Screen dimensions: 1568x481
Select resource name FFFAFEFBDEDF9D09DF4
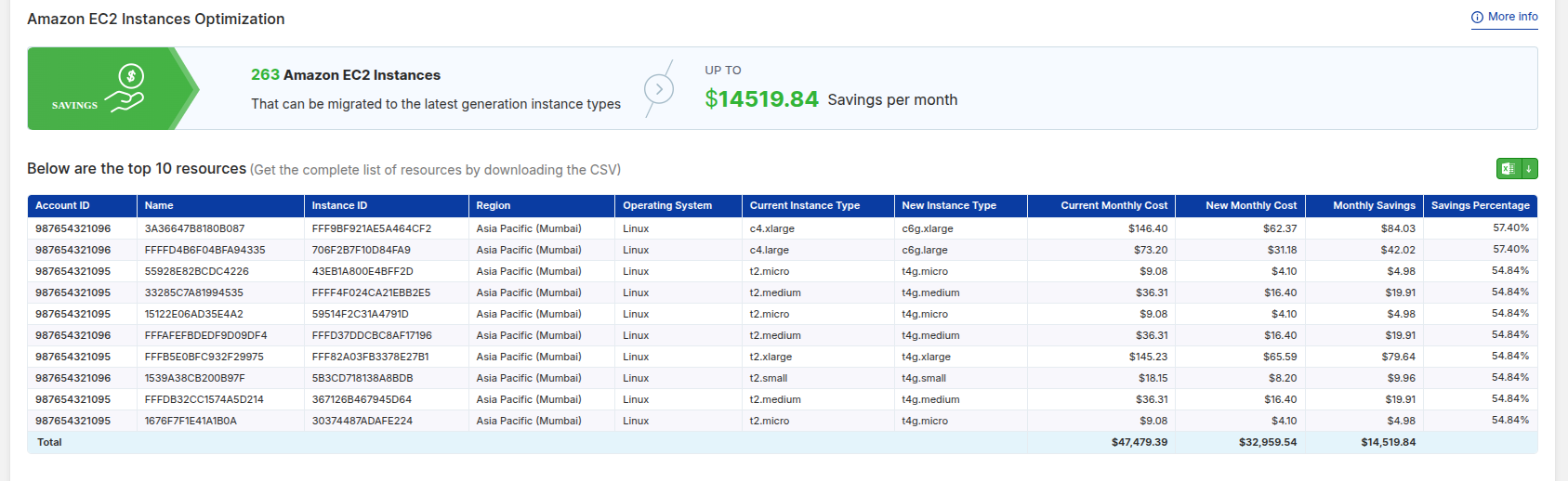tap(205, 335)
